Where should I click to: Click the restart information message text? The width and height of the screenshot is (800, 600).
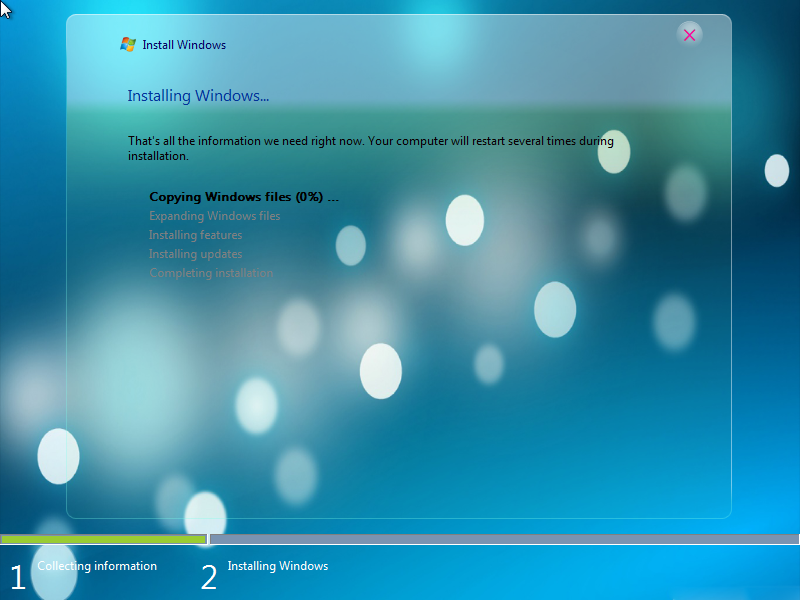[x=370, y=148]
